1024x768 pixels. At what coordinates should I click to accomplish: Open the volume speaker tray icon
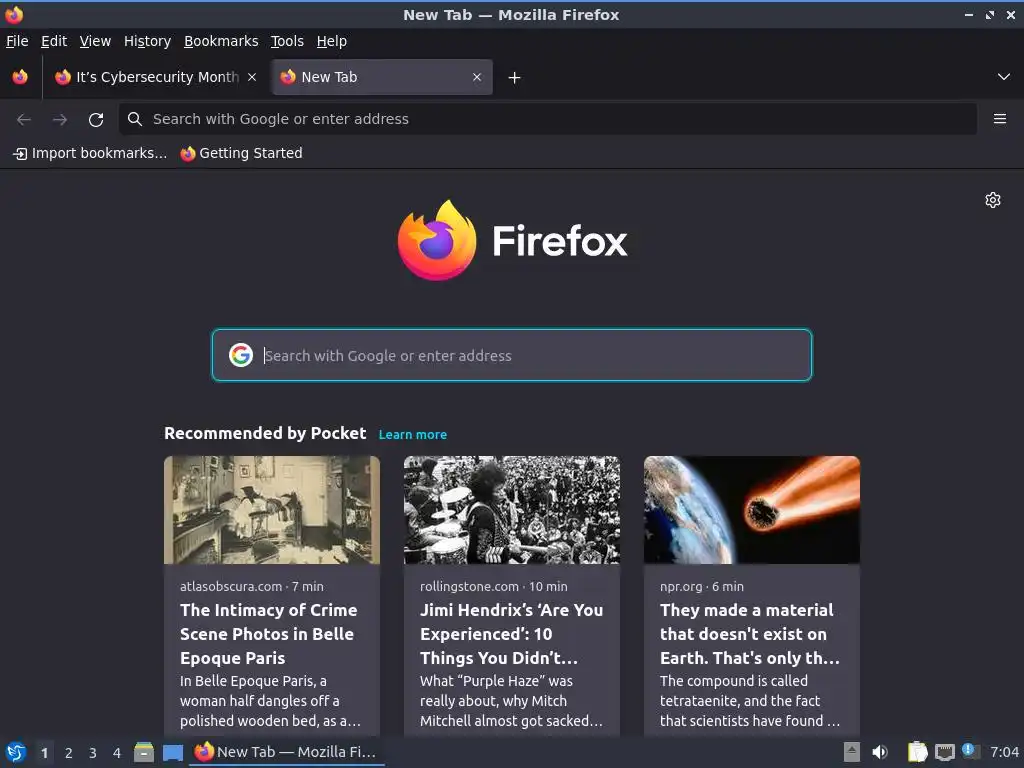coord(880,752)
